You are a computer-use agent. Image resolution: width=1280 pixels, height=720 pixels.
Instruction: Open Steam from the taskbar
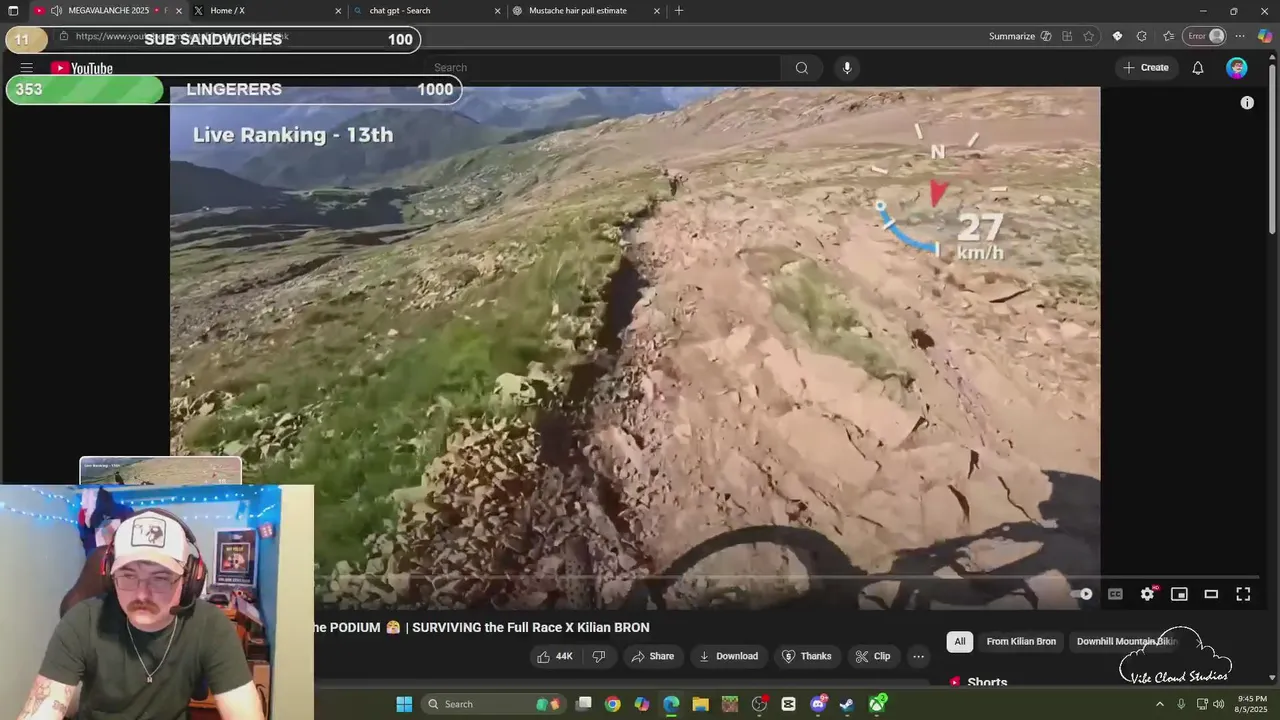tap(847, 704)
